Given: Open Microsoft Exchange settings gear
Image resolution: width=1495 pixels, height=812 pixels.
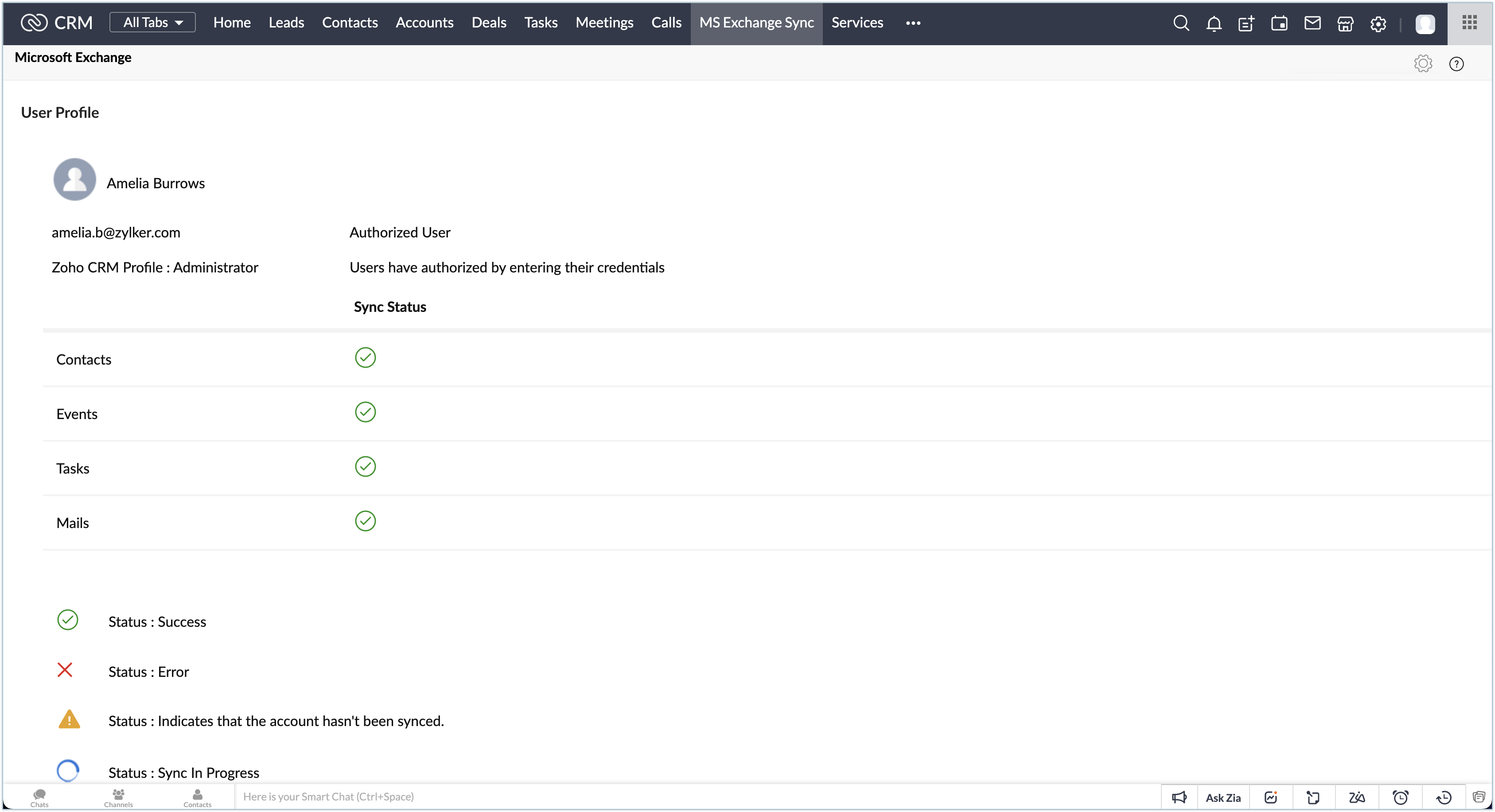Looking at the screenshot, I should tap(1423, 63).
